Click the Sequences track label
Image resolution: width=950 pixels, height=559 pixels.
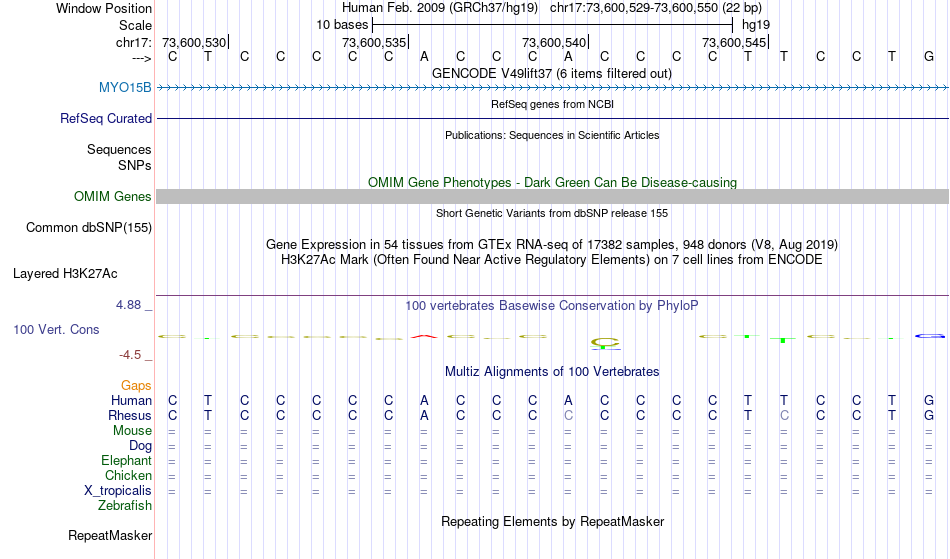(119, 150)
